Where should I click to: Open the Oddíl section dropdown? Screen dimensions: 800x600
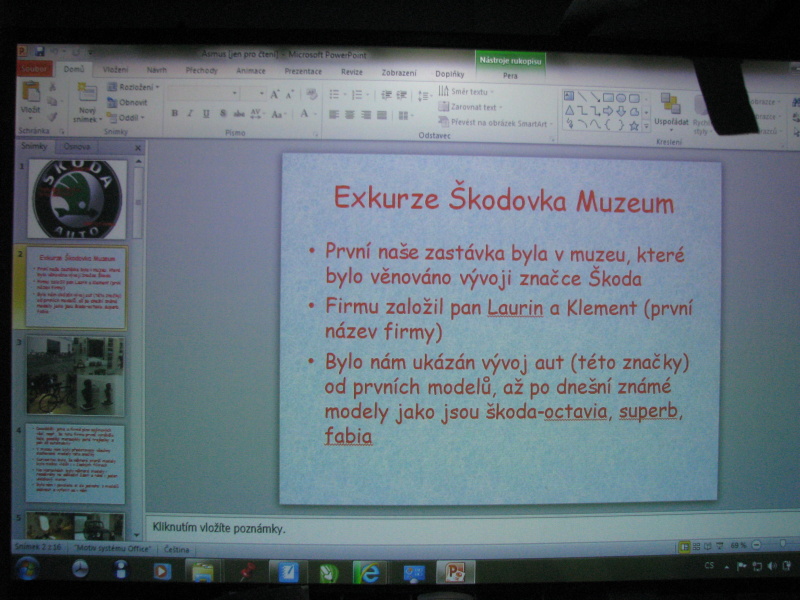pyautogui.click(x=126, y=118)
